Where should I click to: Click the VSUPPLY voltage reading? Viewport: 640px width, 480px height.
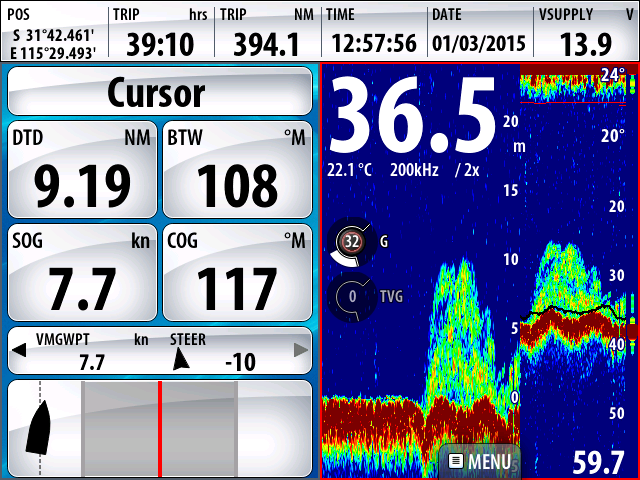[x=586, y=31]
